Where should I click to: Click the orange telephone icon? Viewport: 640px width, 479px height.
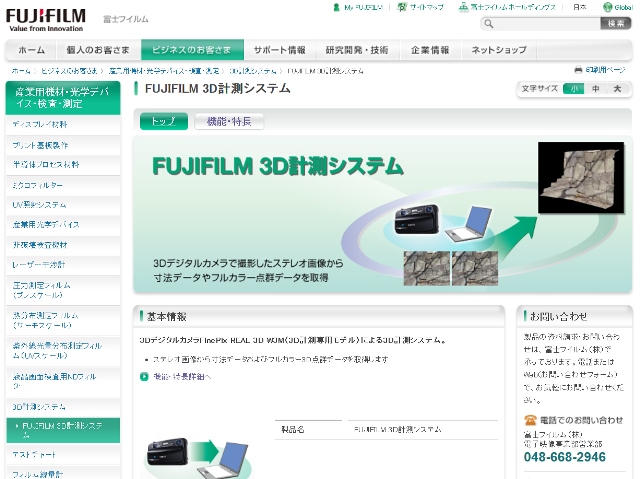(530, 420)
